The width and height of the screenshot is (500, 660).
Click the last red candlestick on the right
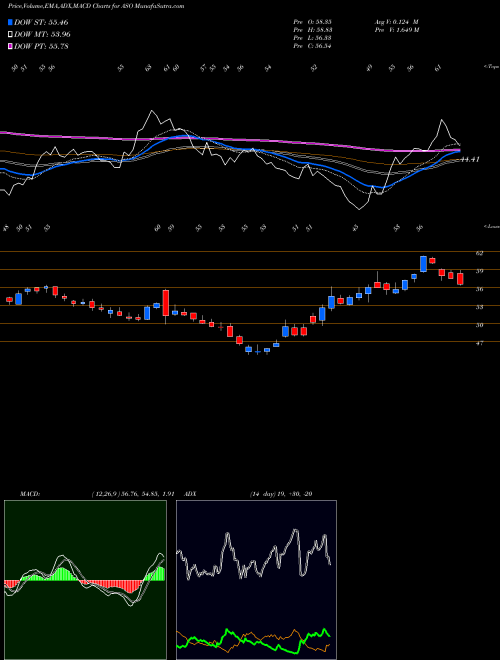click(x=460, y=279)
